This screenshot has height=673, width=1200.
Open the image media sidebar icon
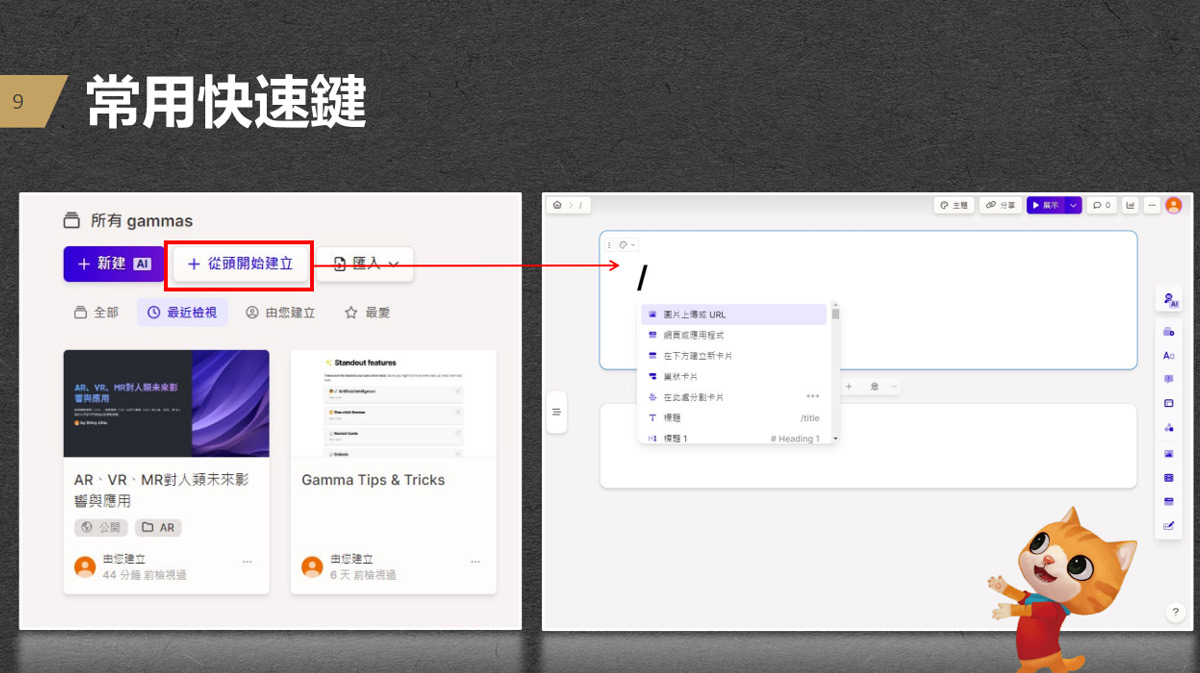tap(1168, 454)
